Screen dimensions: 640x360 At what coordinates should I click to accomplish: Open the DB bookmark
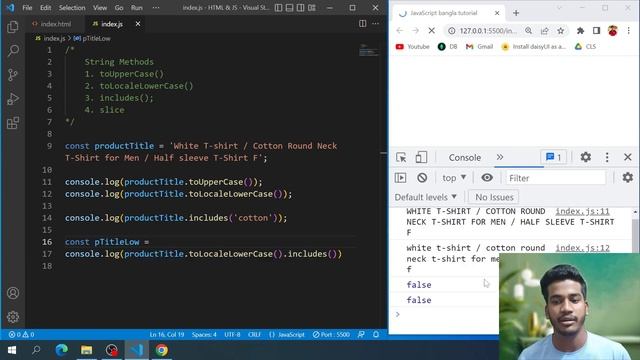click(x=448, y=47)
